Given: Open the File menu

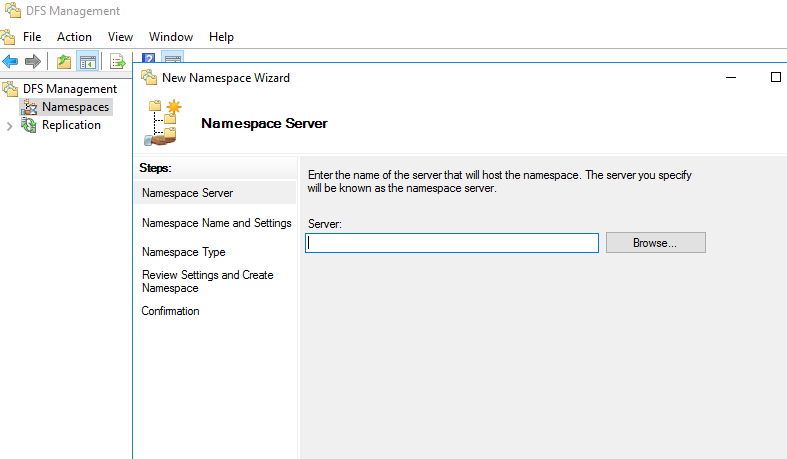Looking at the screenshot, I should 32,37.
